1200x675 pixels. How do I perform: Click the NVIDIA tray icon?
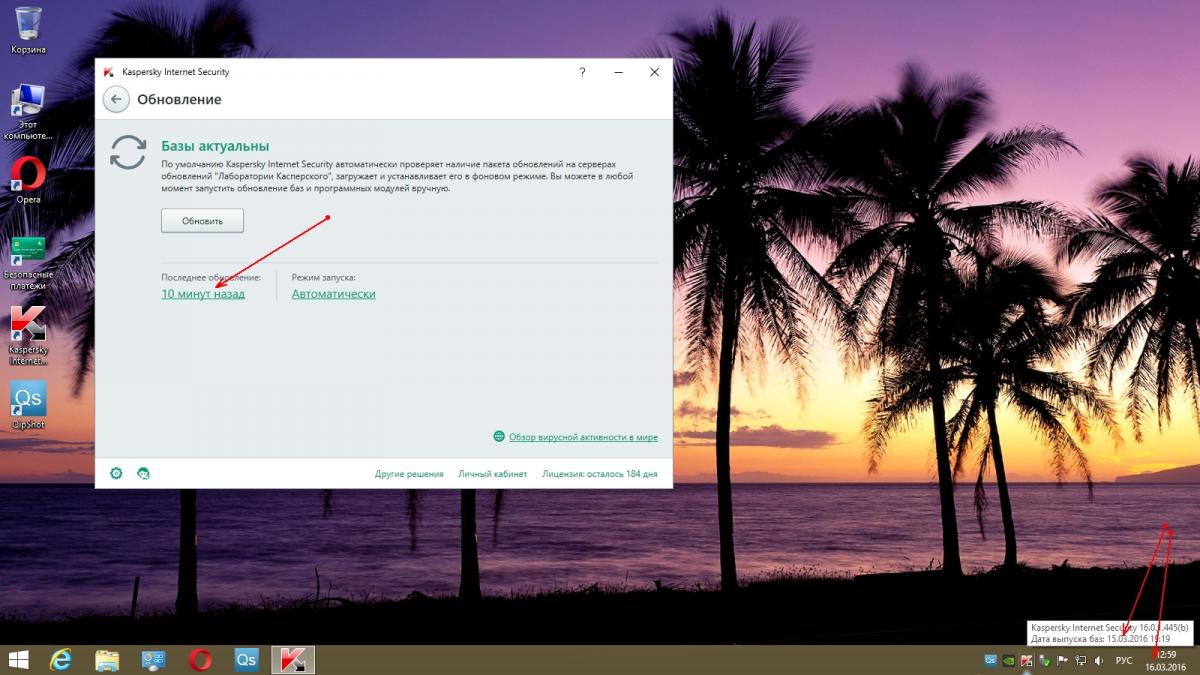tap(1009, 660)
